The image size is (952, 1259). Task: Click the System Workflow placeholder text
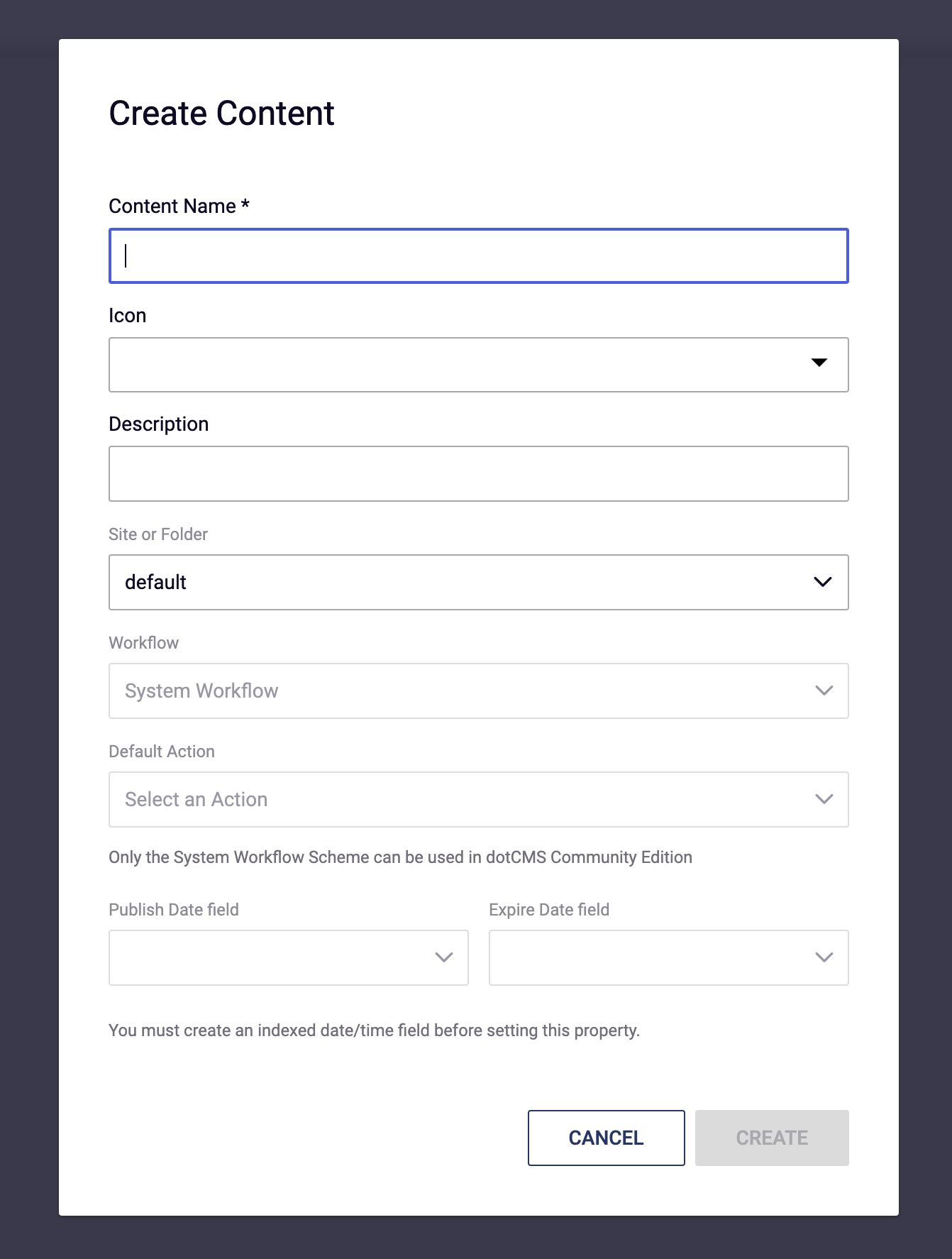tap(201, 690)
